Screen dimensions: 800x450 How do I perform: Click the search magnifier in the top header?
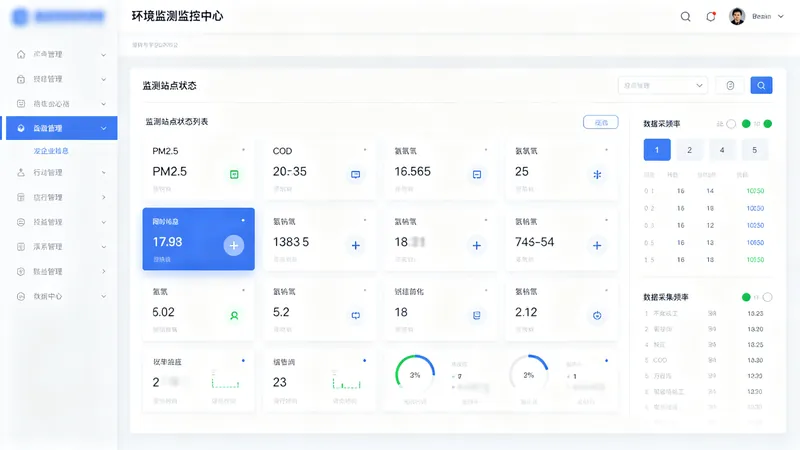(x=685, y=16)
